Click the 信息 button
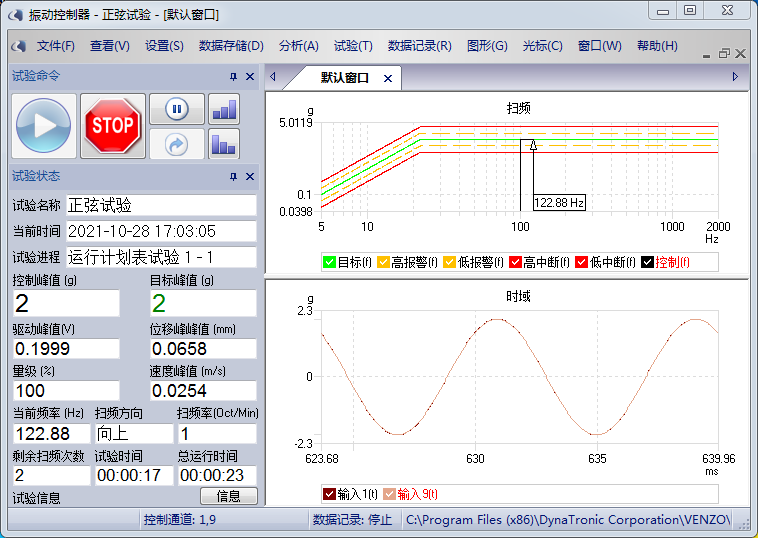Screen dimensions: 758x538 point(229,496)
